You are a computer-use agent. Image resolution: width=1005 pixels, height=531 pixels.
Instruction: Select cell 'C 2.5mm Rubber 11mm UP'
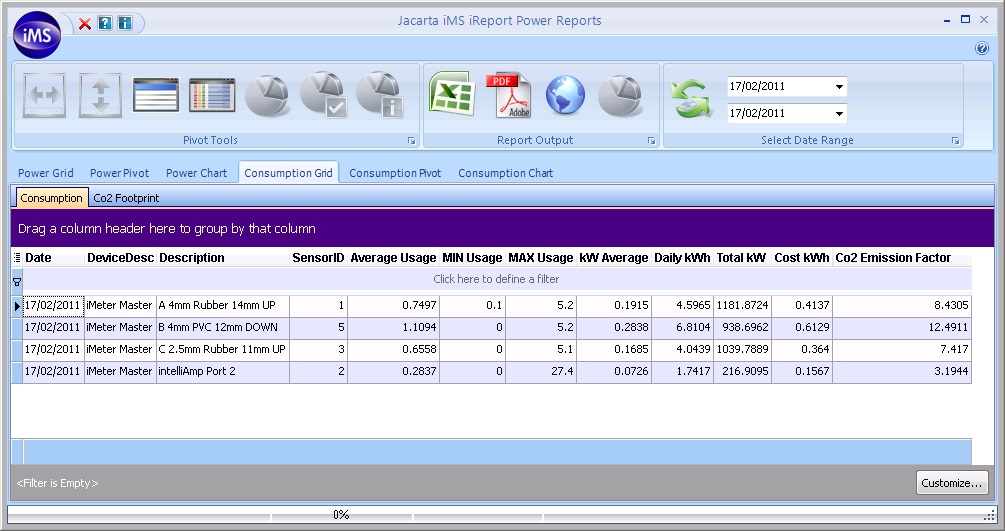click(223, 350)
